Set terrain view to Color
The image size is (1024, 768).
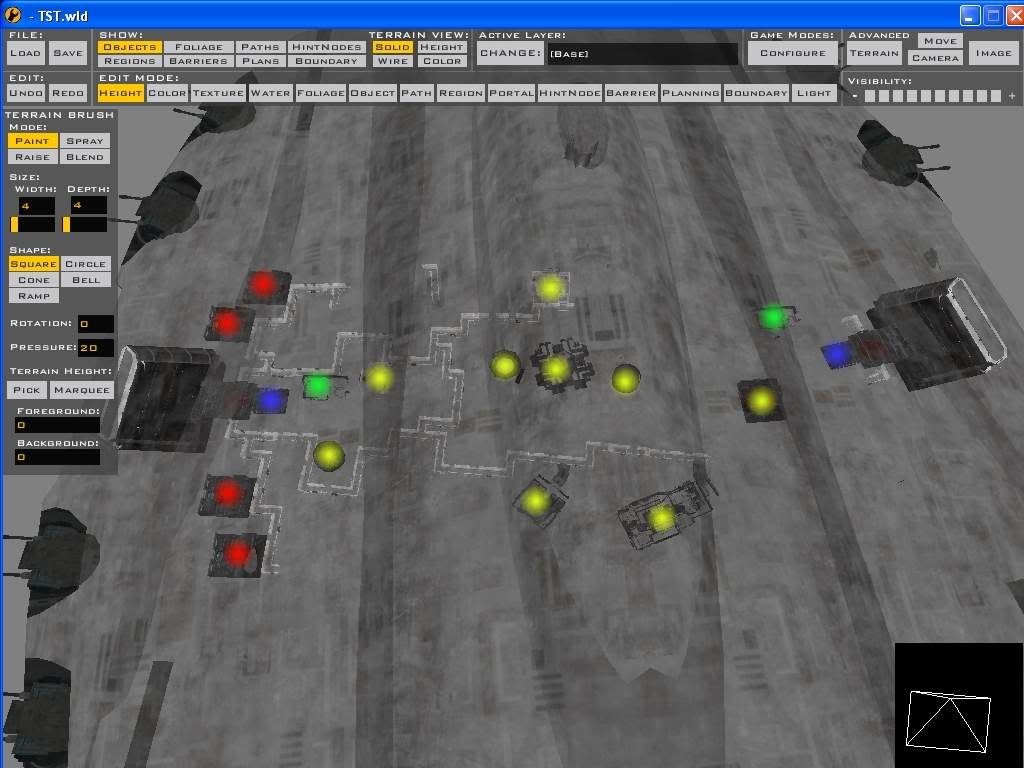click(442, 61)
